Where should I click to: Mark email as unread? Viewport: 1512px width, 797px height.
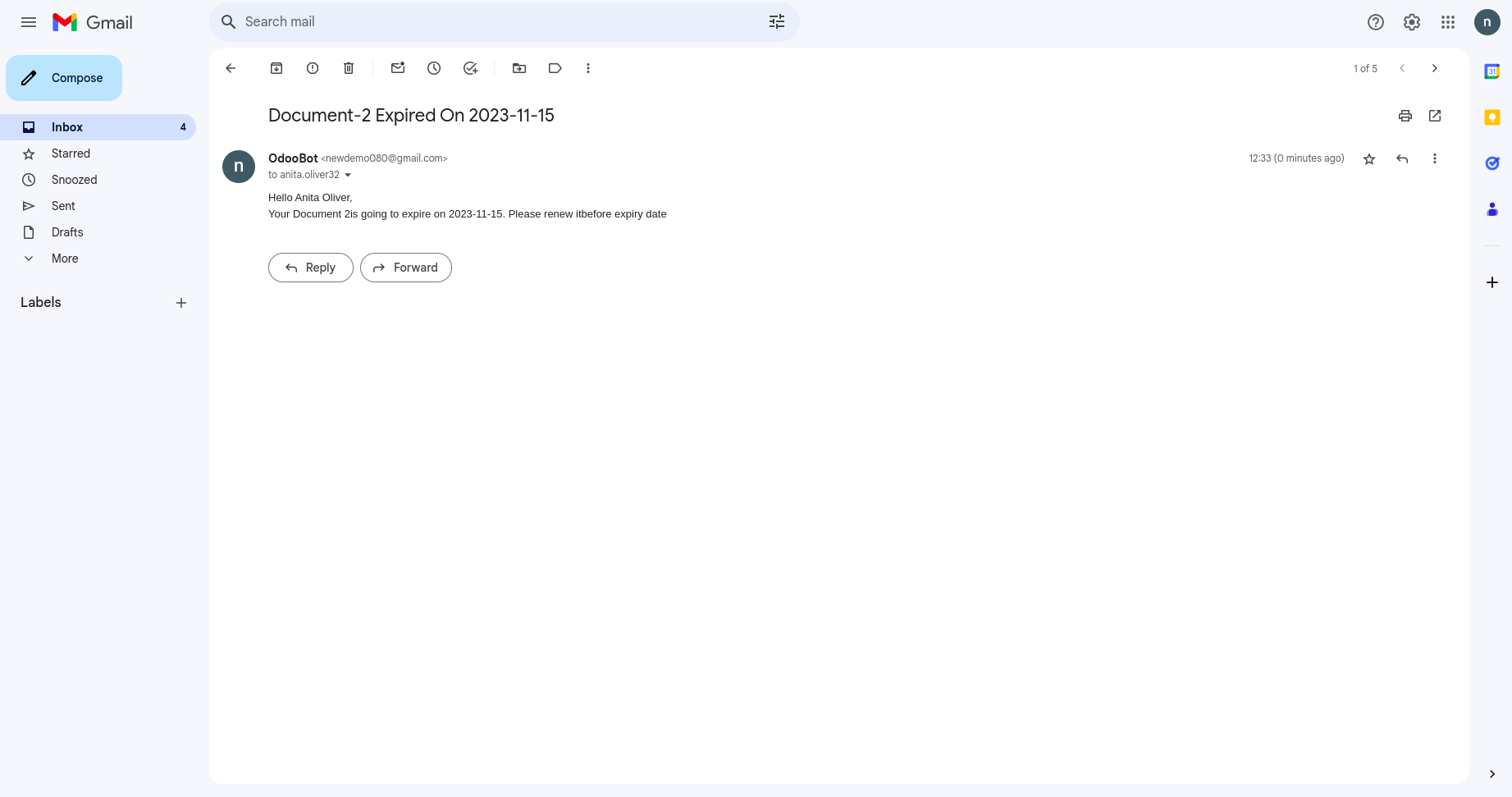pos(398,68)
